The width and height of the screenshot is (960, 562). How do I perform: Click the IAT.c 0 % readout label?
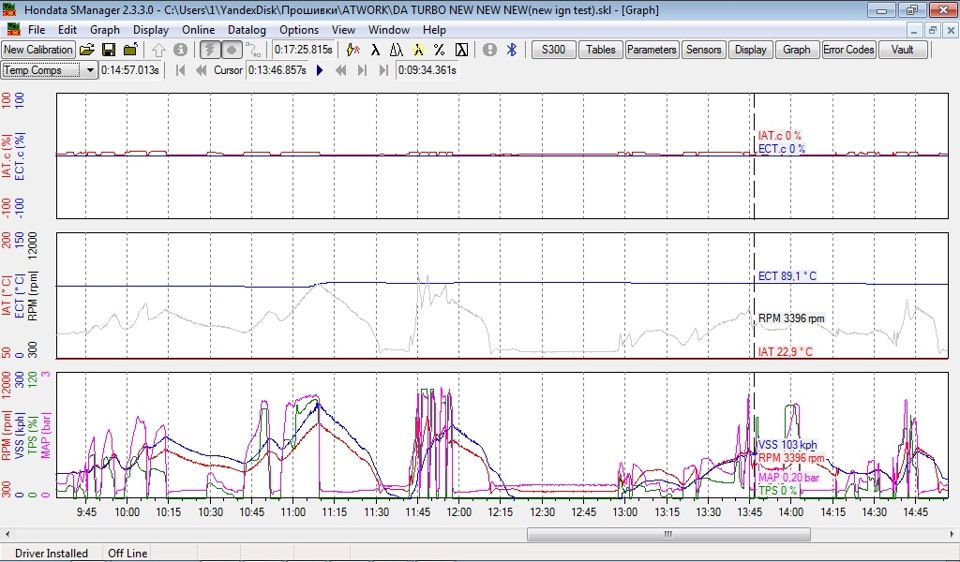(779, 136)
